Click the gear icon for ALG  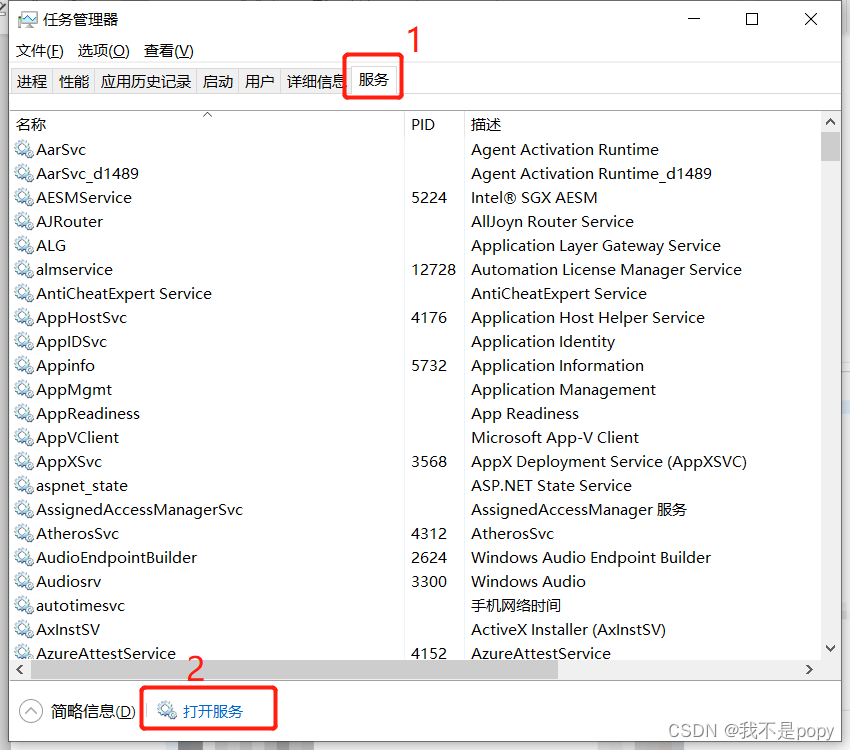tap(24, 245)
